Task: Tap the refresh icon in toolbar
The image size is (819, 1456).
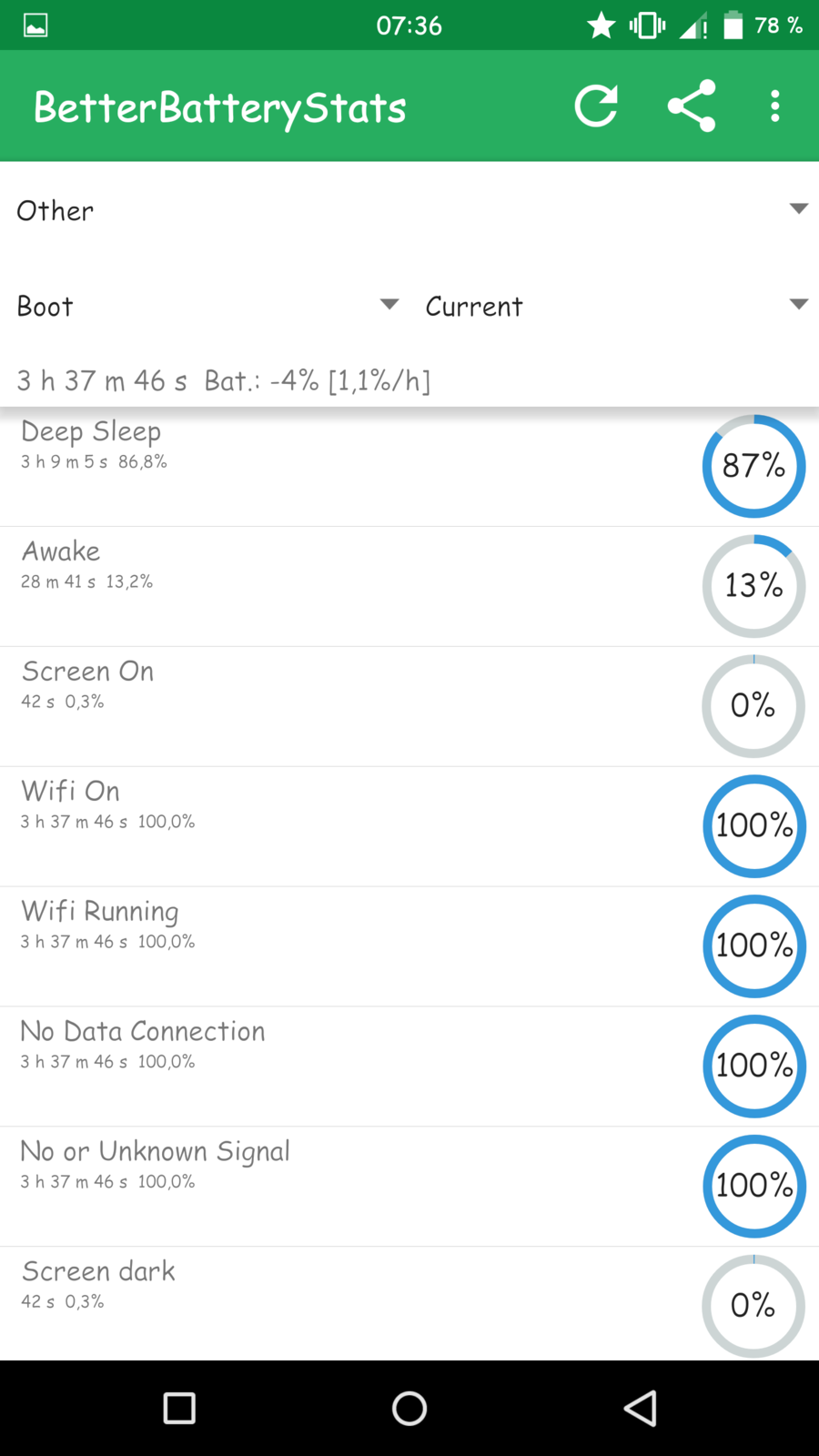Action: pos(596,106)
